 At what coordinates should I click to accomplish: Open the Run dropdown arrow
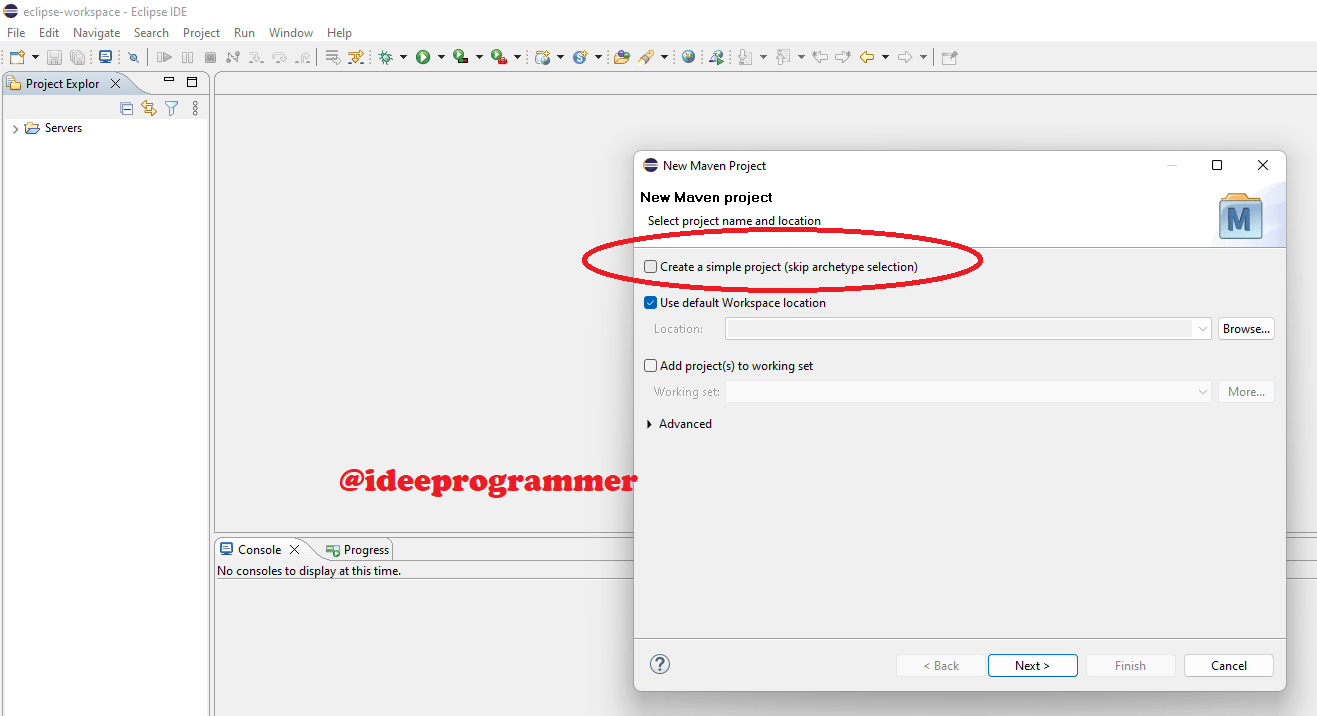click(x=440, y=57)
